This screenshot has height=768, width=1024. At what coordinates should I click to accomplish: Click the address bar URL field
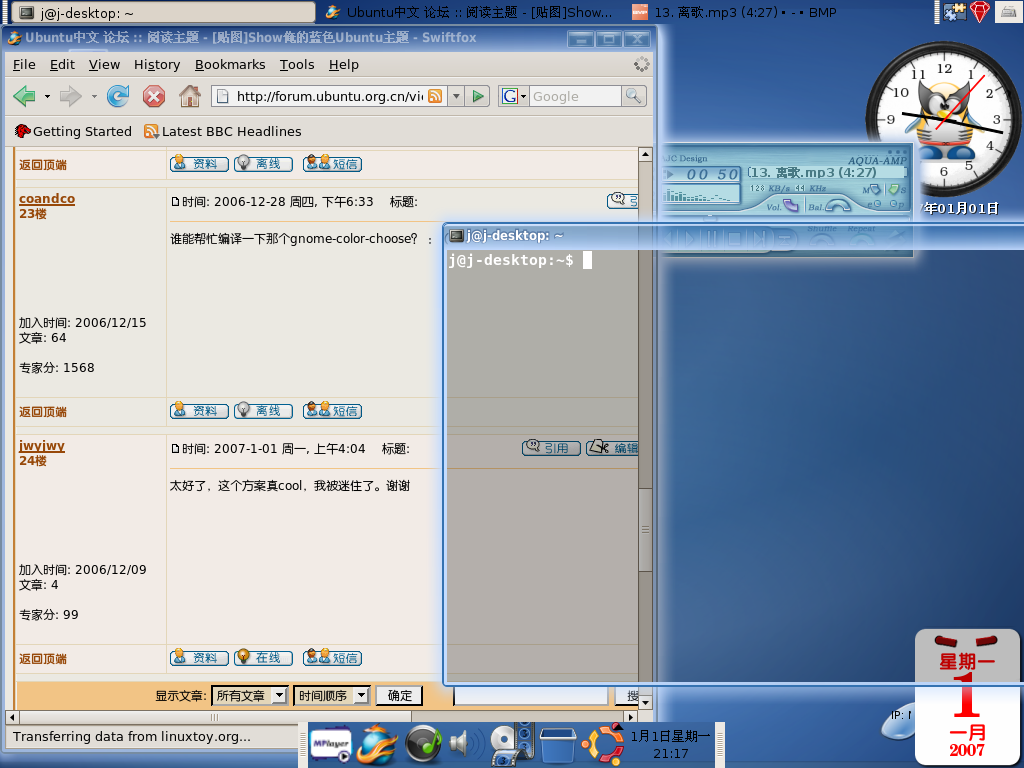click(328, 97)
